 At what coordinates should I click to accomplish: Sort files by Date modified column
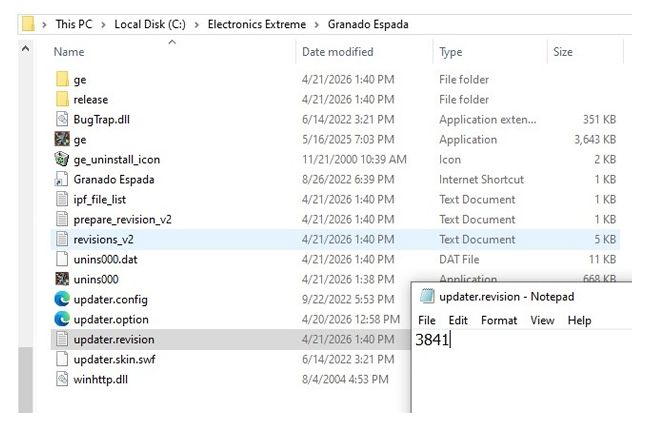336,52
